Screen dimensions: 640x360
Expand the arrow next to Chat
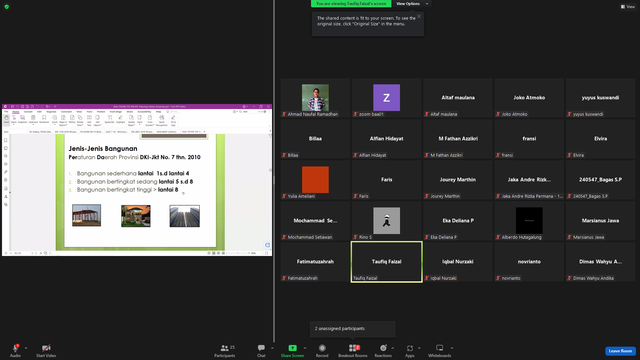pyautogui.click(x=272, y=348)
